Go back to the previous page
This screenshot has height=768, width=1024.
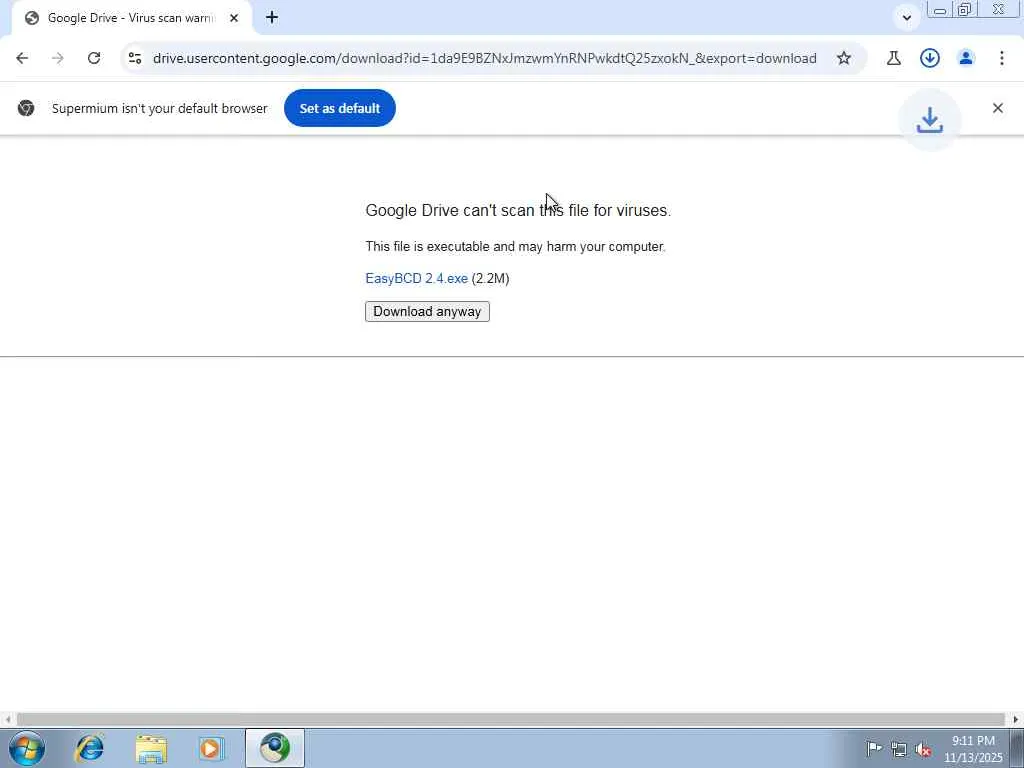pyautogui.click(x=22, y=58)
